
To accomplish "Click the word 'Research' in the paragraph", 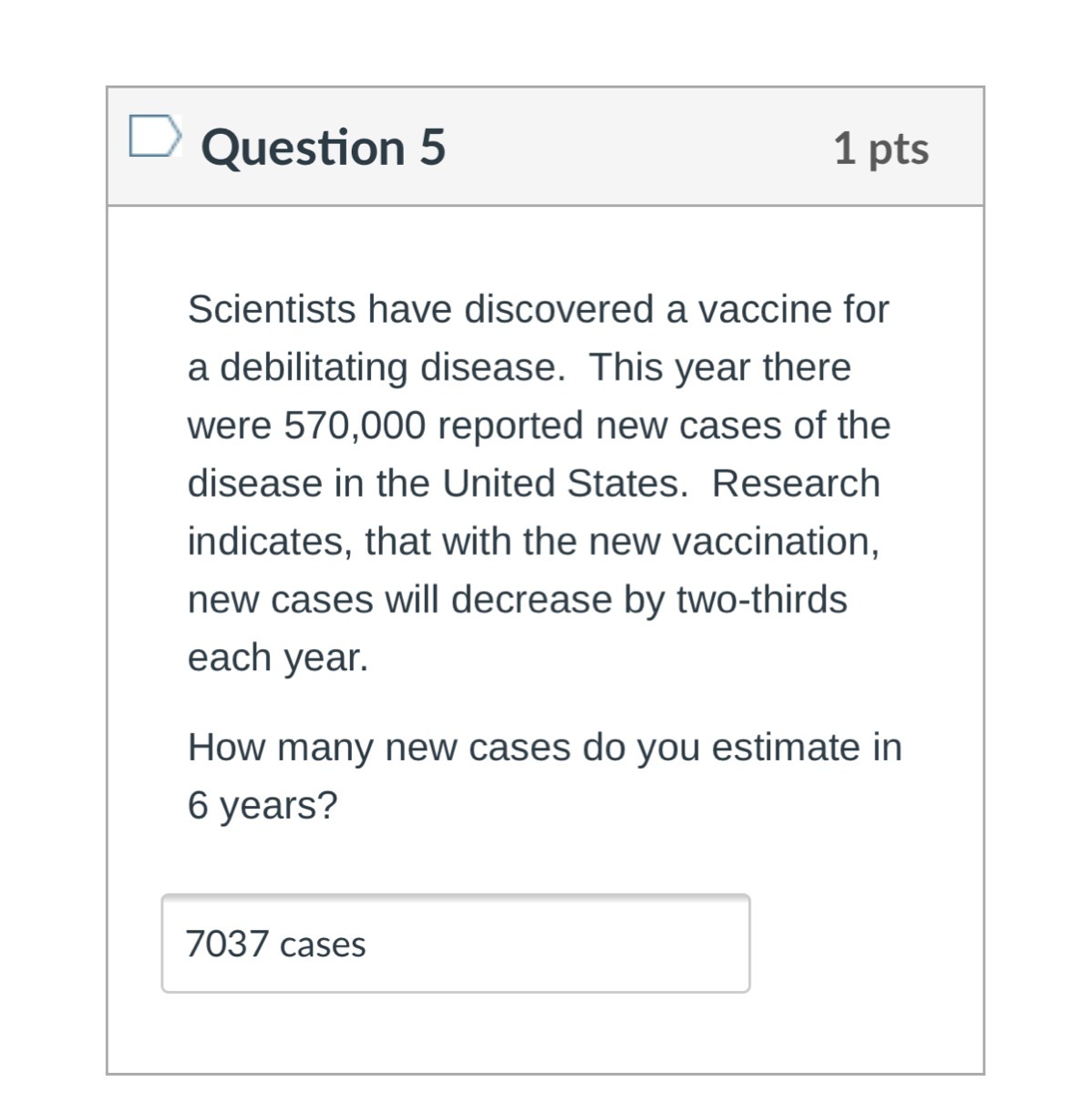I will pyautogui.click(x=796, y=484).
